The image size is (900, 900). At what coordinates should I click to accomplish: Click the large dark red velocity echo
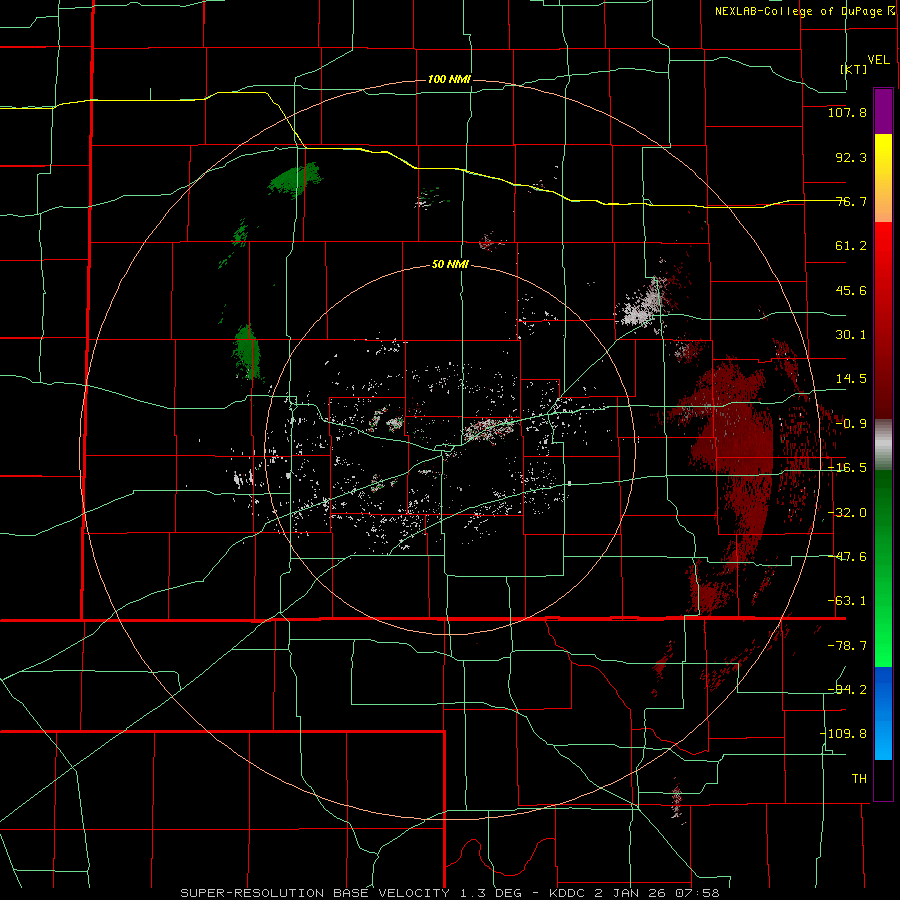pos(738,448)
